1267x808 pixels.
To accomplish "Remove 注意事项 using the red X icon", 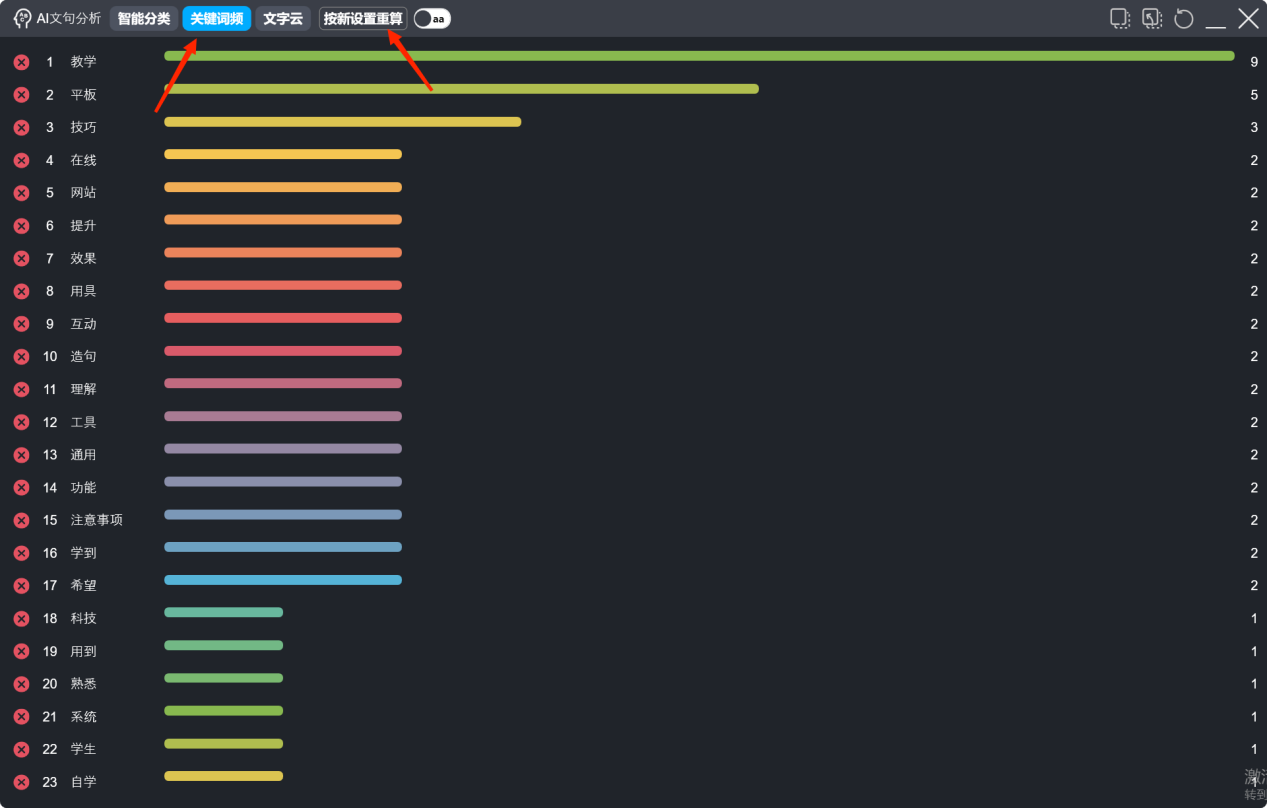I will click(21, 520).
